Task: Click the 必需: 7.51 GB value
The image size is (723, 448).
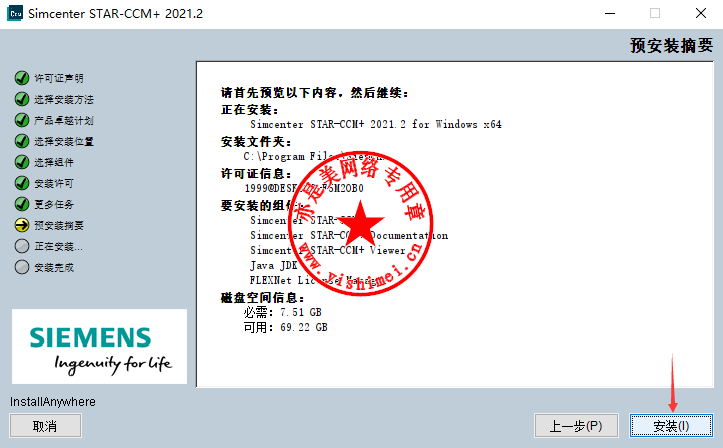Action: pyautogui.click(x=283, y=312)
